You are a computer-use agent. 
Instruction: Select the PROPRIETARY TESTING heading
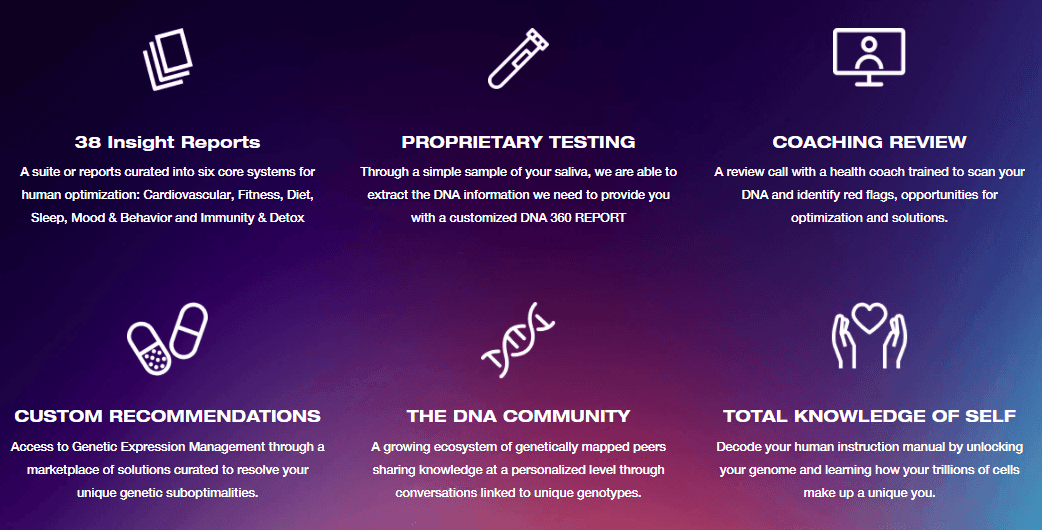pos(518,142)
